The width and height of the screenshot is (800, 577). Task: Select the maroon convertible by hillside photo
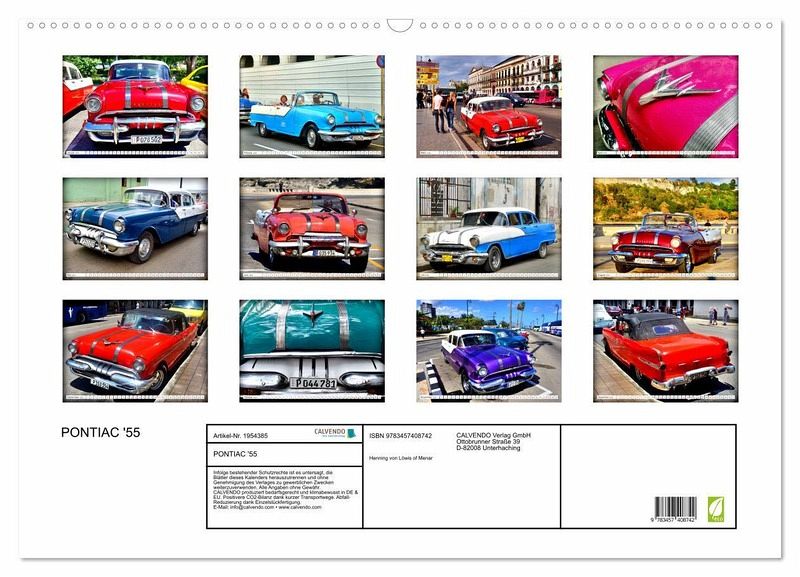665,229
